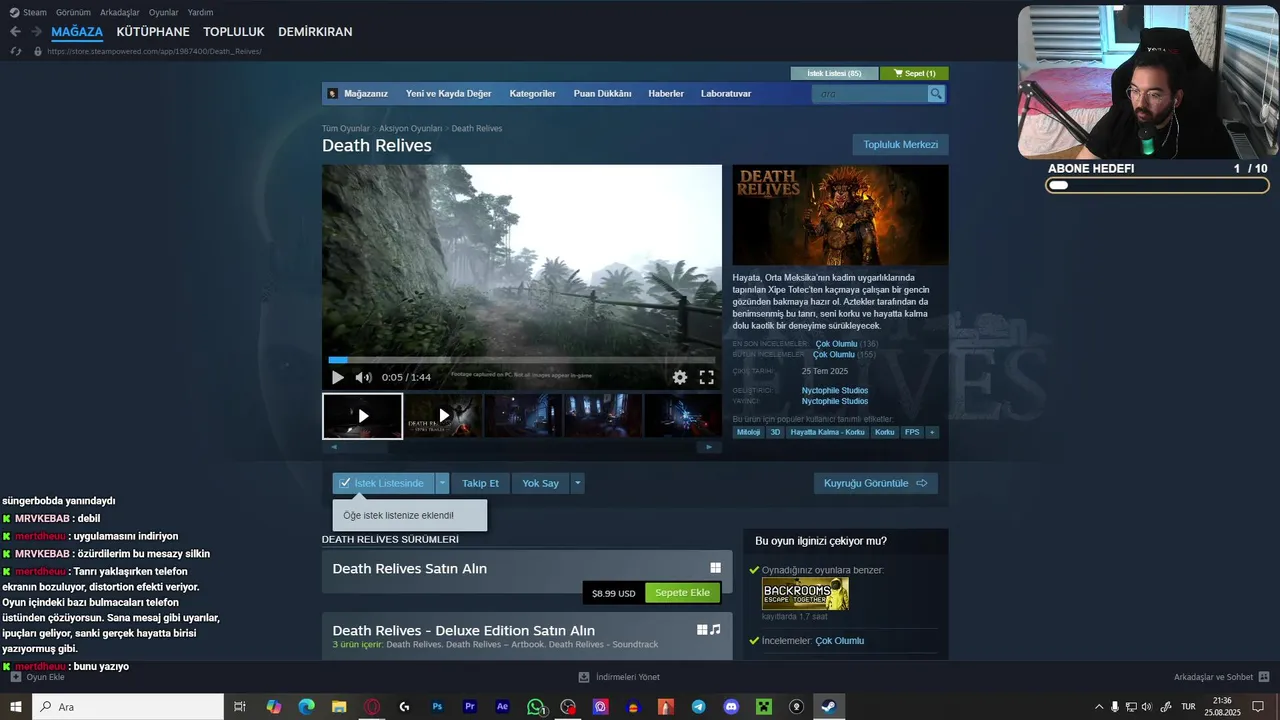The width and height of the screenshot is (1280, 720).
Task: Open Yardım help menu
Action: click(200, 12)
